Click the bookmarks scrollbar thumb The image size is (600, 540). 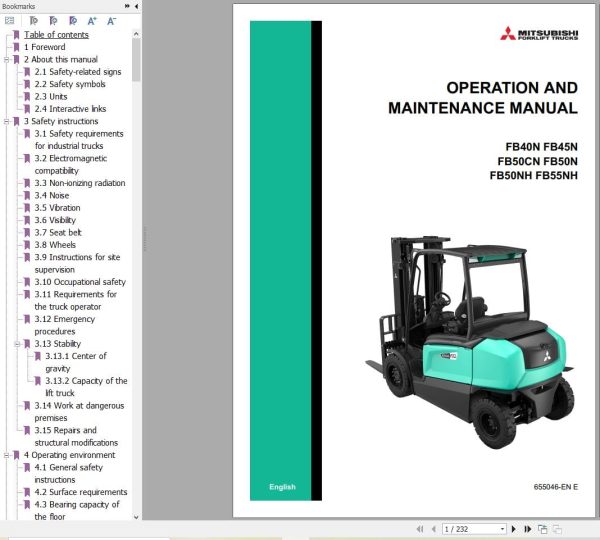point(136,60)
